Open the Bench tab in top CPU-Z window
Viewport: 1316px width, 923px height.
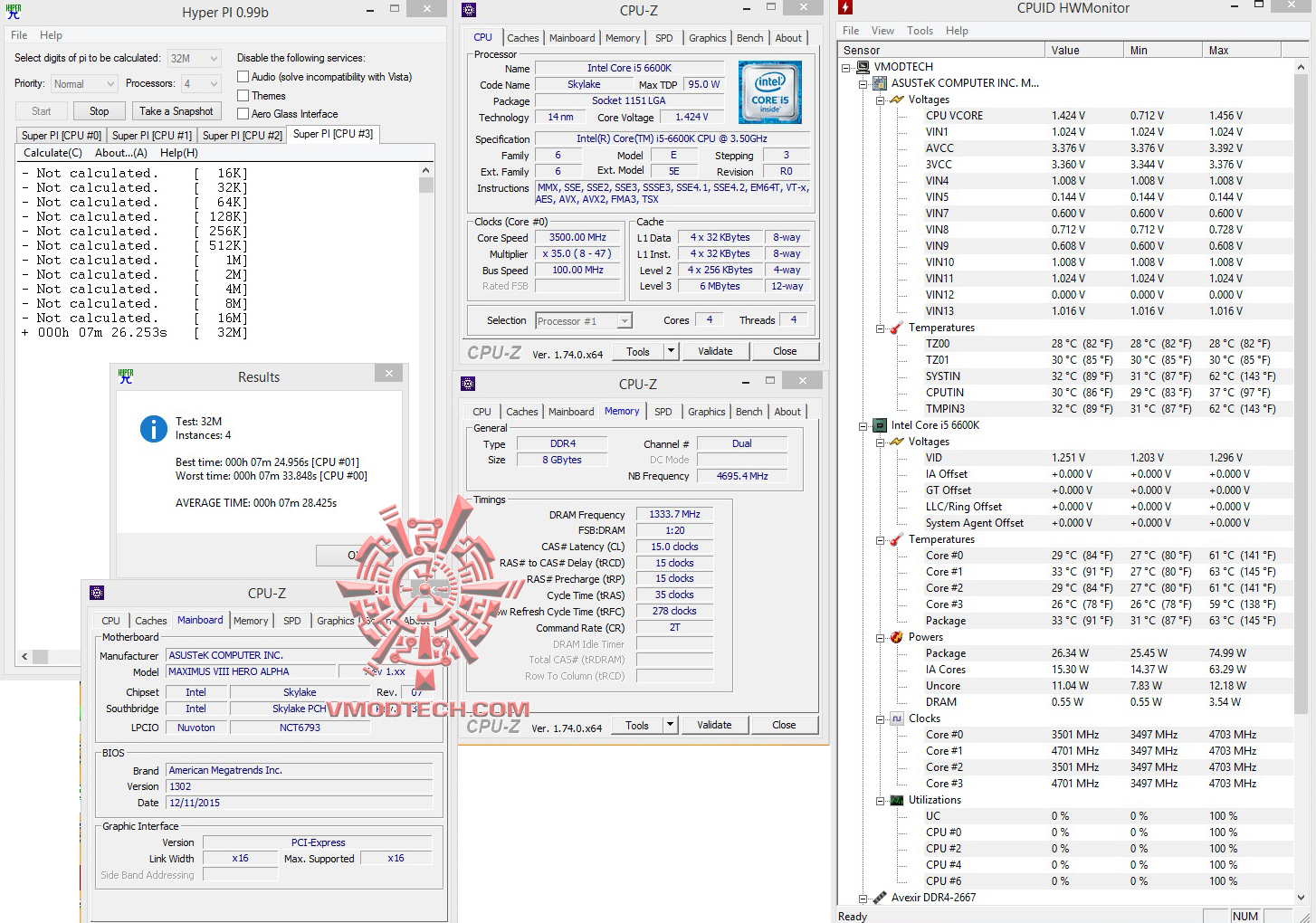(749, 38)
